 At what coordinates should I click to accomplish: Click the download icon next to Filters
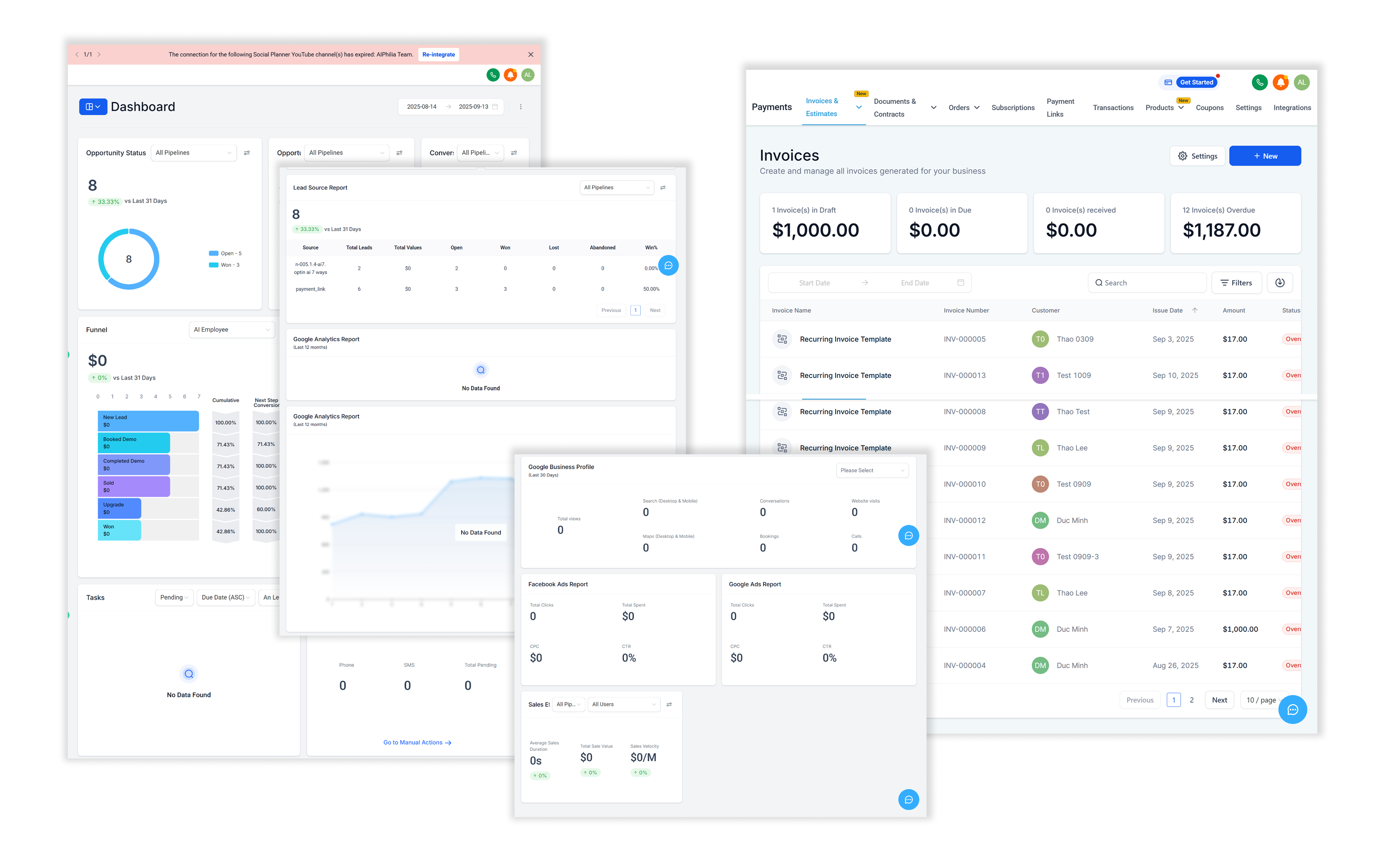[1280, 283]
